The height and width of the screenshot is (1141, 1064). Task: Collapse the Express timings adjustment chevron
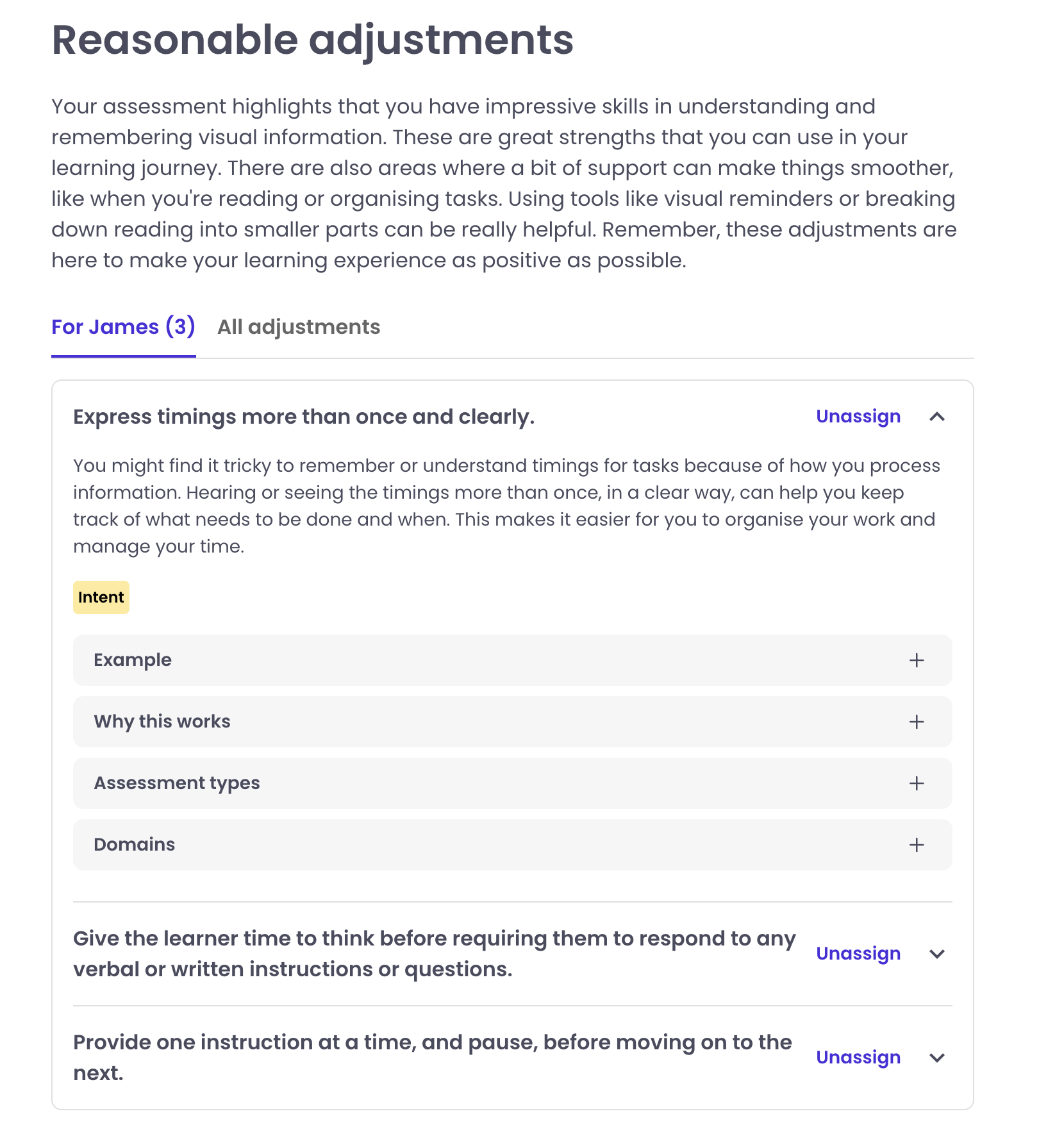point(937,417)
